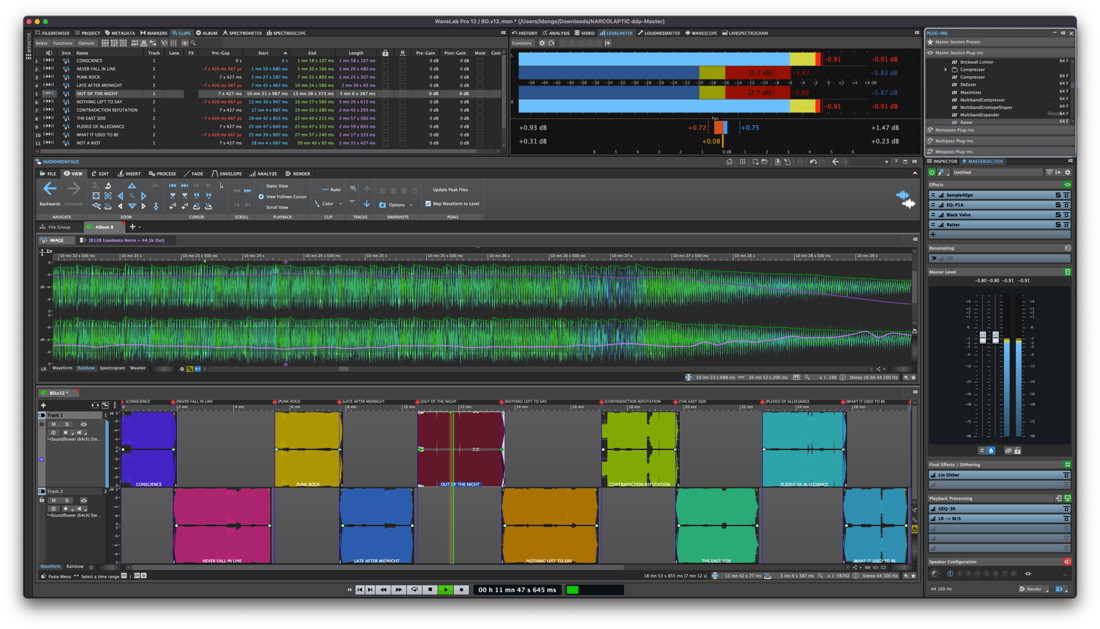Screen dimensions: 1100x629
Task: Expand the Compressor folder in plug-ins
Action: pyautogui.click(x=946, y=70)
